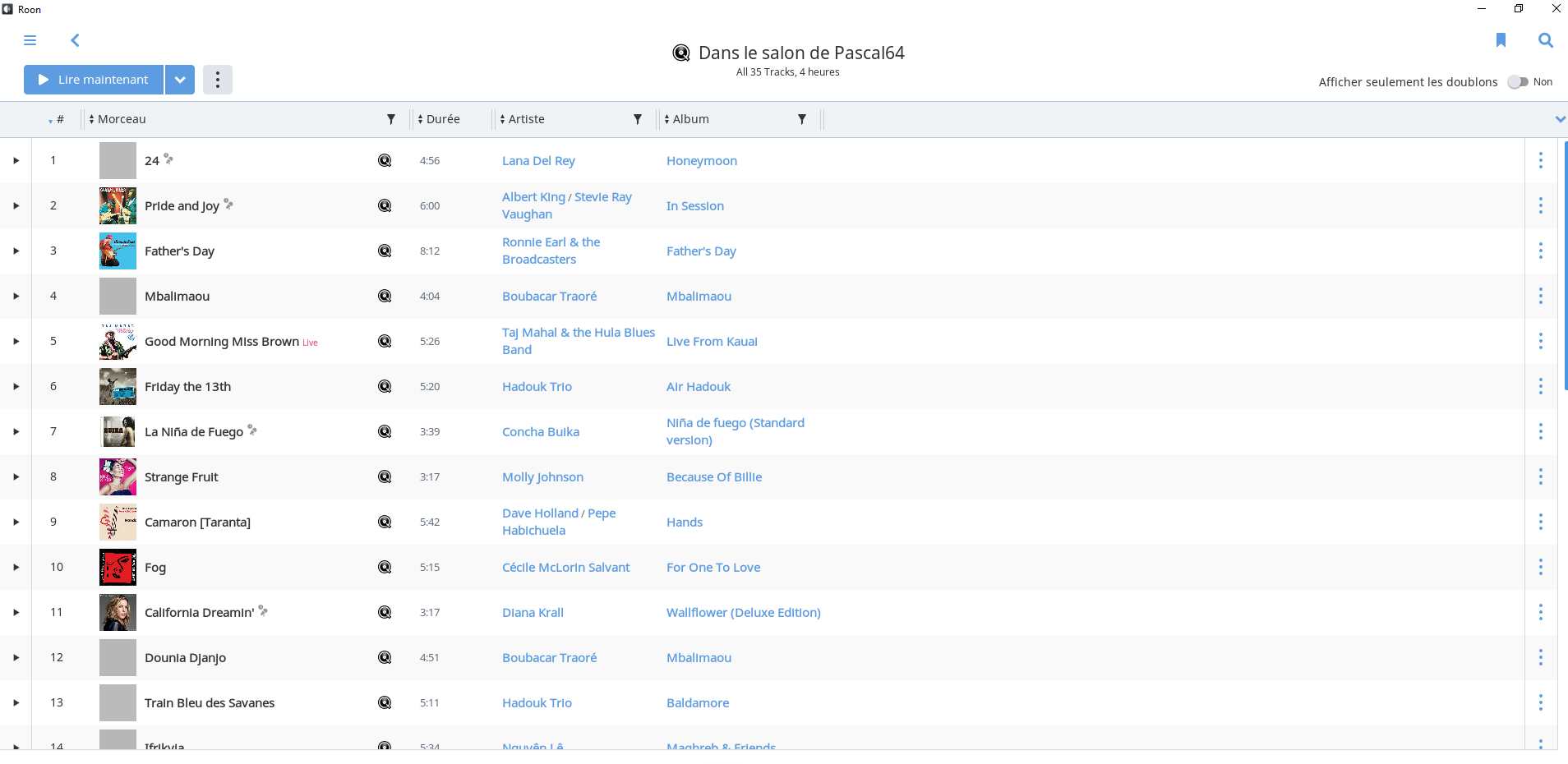Click the bookmark icon
Image resolution: width=1568 pixels, height=764 pixels.
(x=1501, y=40)
